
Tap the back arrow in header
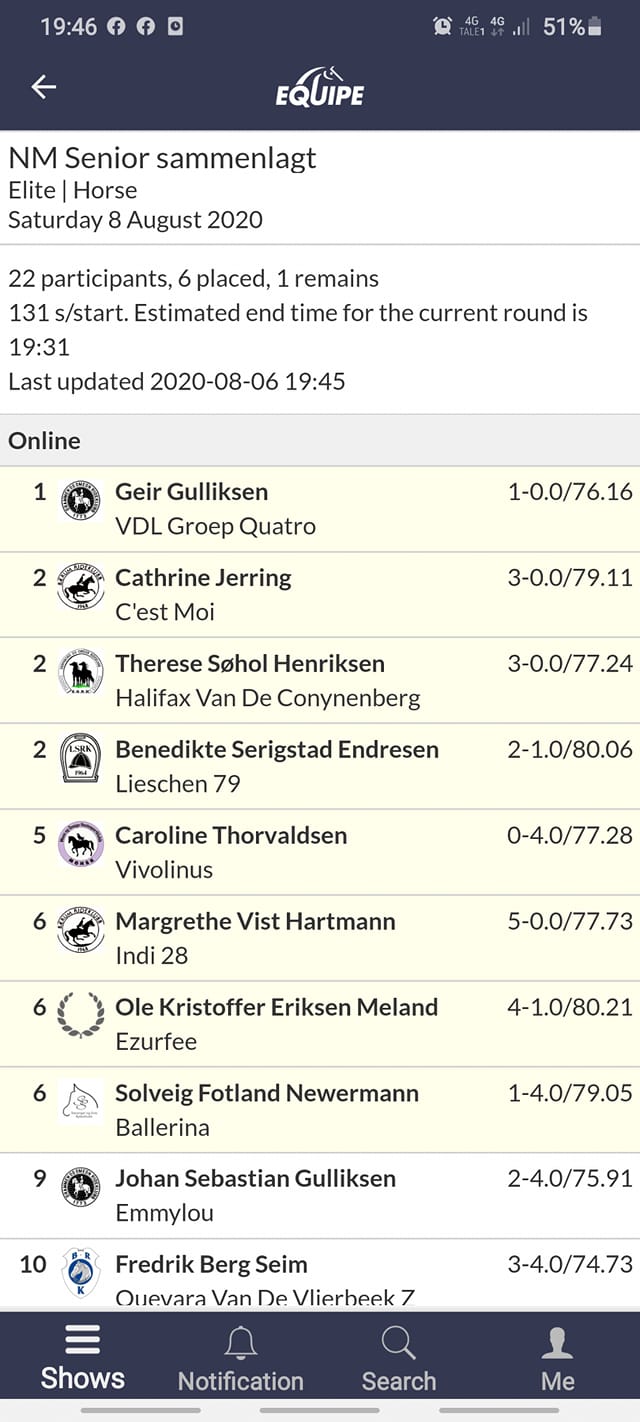pyautogui.click(x=43, y=87)
